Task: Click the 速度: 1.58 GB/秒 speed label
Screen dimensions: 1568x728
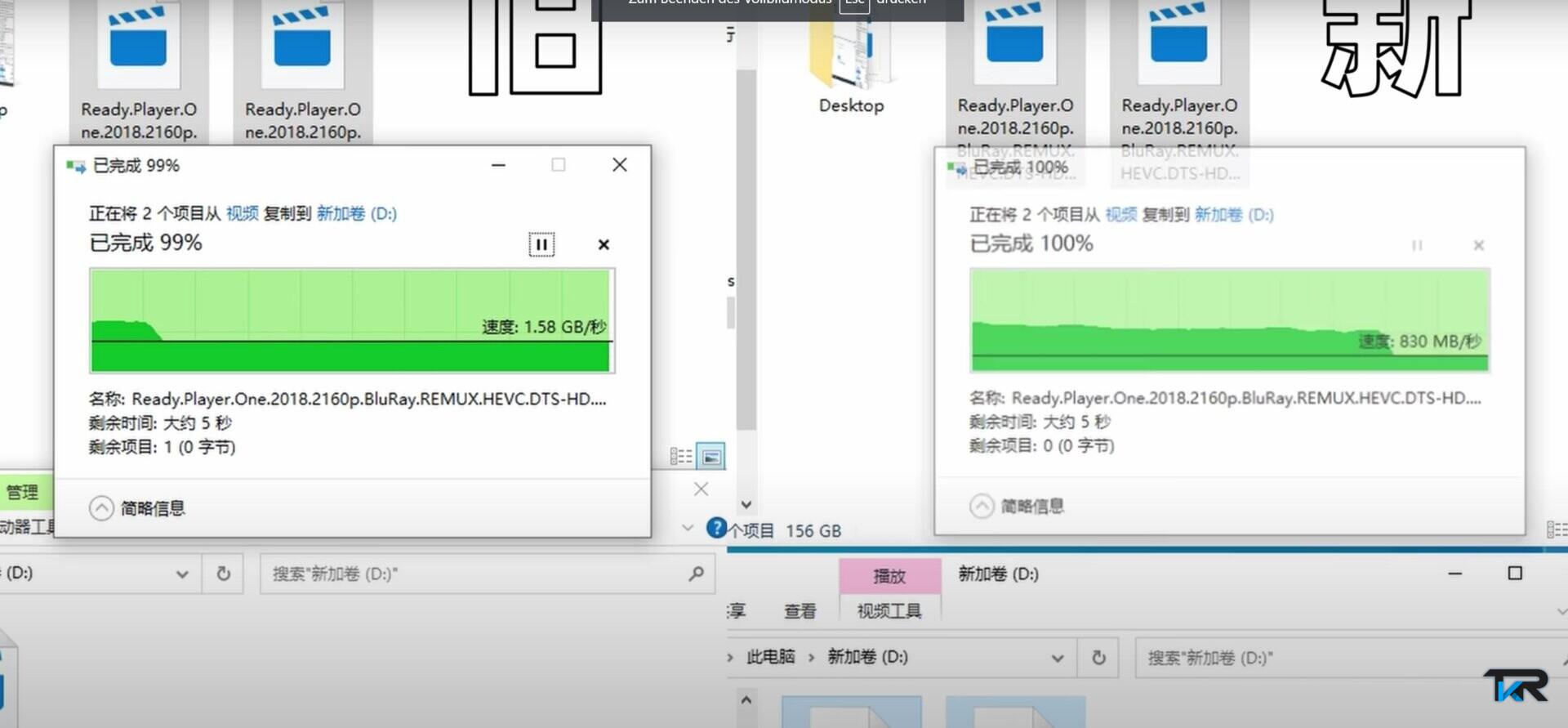Action: pos(544,327)
